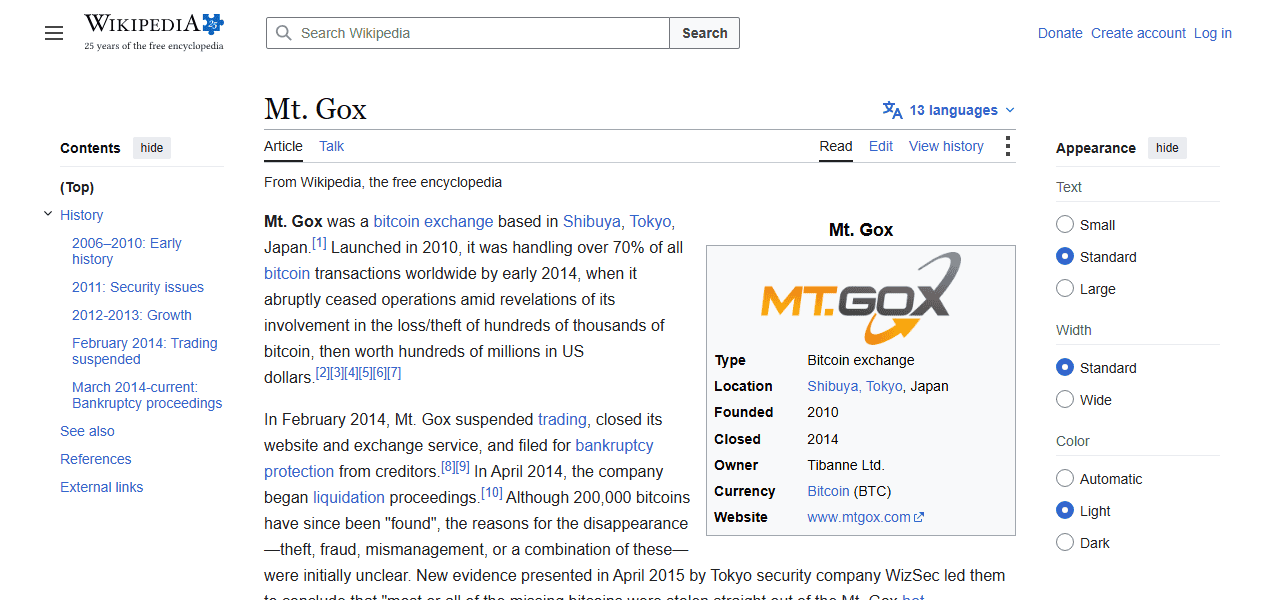This screenshot has height=600, width=1280.
Task: Hide the Contents sidebar
Action: [152, 148]
